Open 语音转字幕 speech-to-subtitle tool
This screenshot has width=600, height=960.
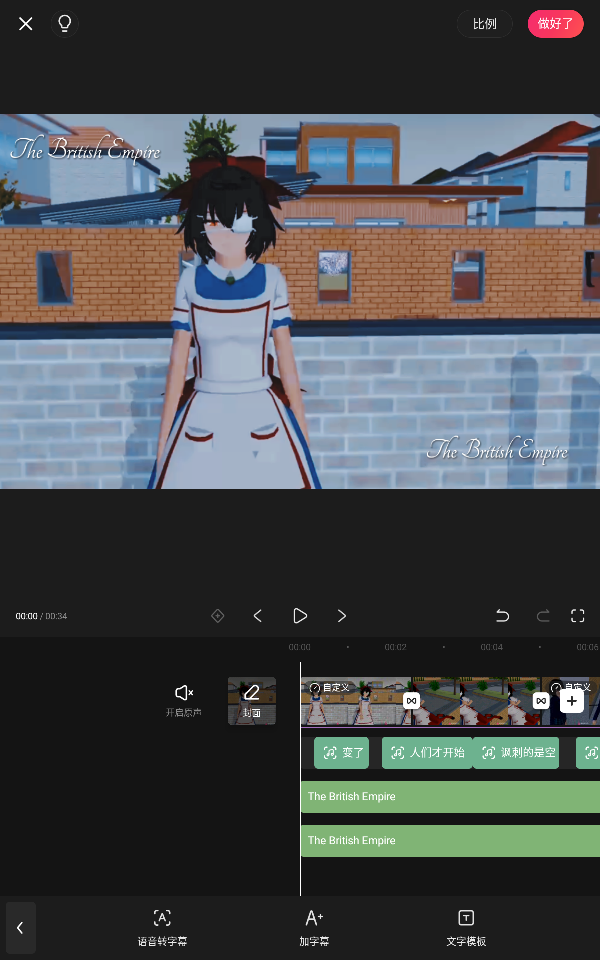(162, 928)
